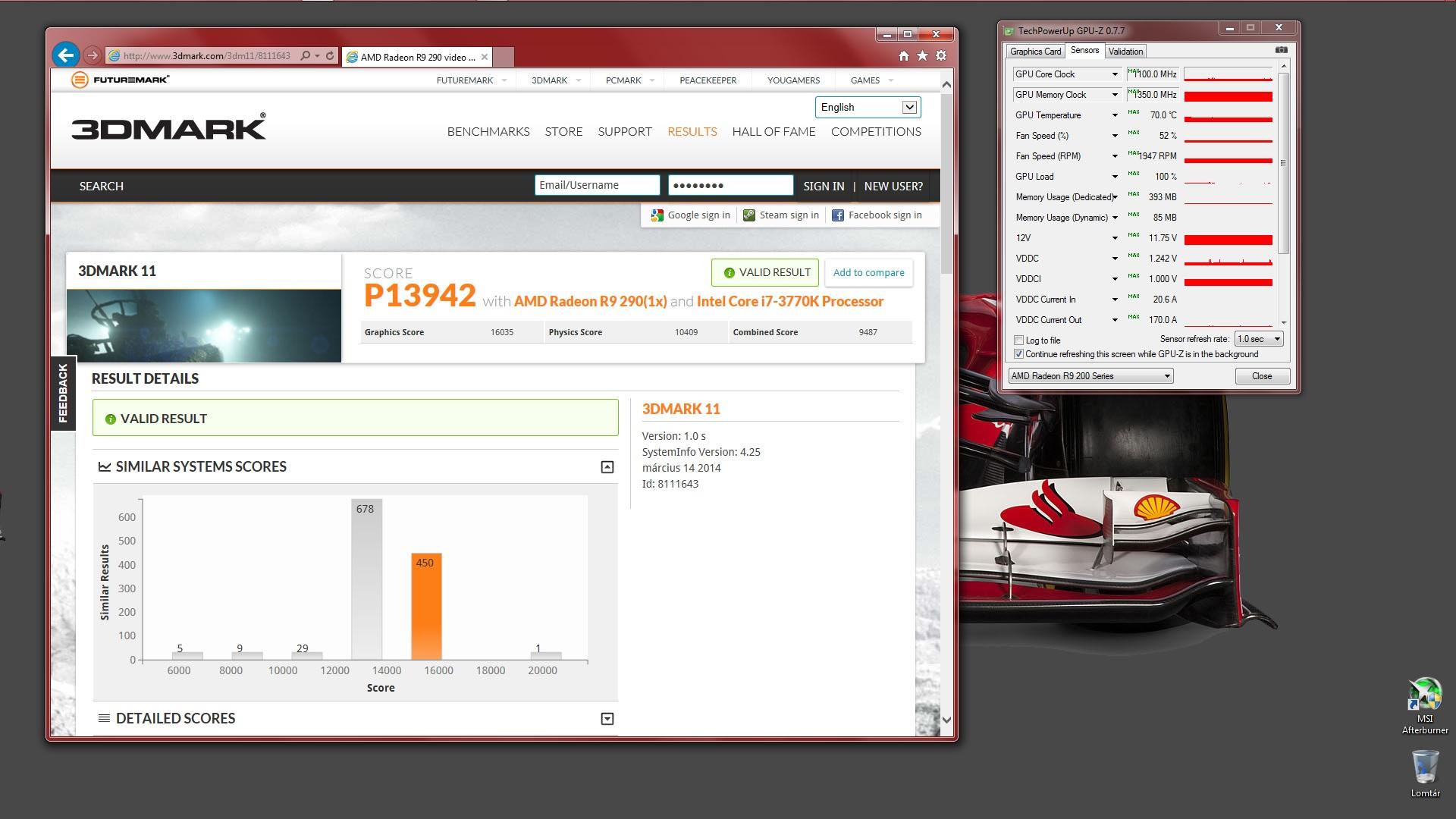The height and width of the screenshot is (819, 1456).
Task: Open the GPU Temperature sensor dropdown arrow
Action: point(1115,115)
